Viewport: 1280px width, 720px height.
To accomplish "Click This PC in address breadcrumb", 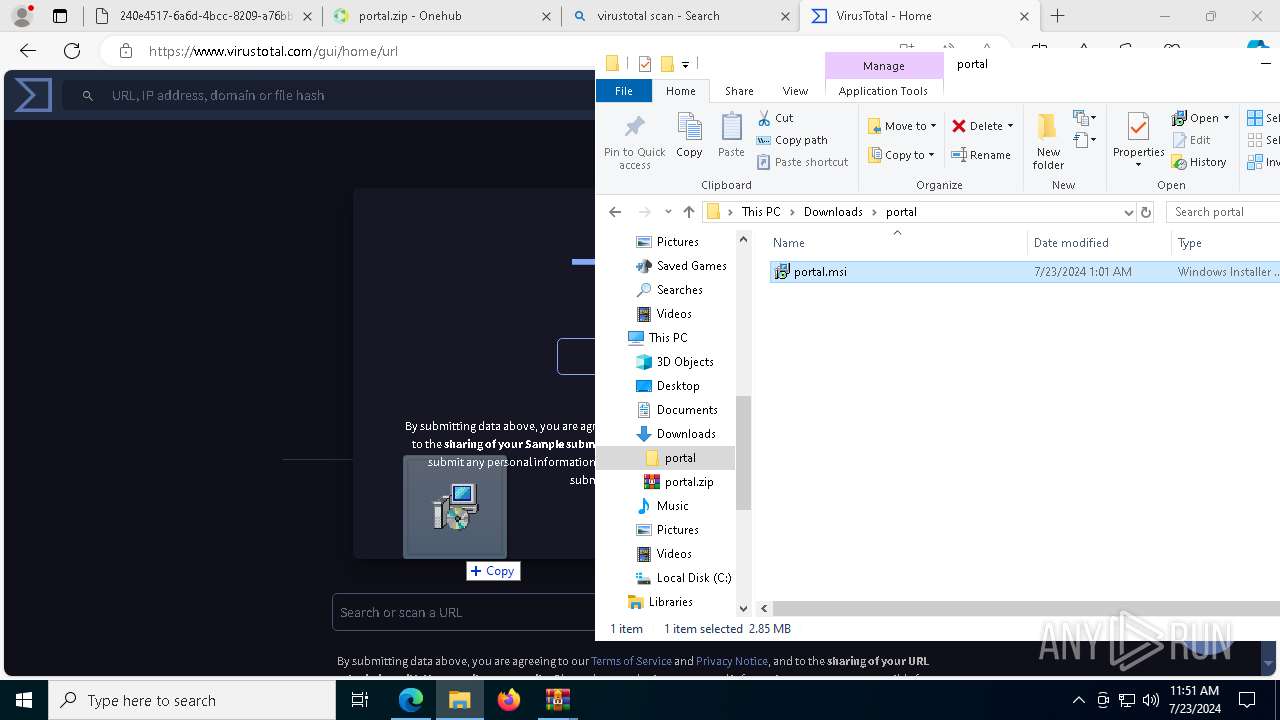I will [760, 212].
